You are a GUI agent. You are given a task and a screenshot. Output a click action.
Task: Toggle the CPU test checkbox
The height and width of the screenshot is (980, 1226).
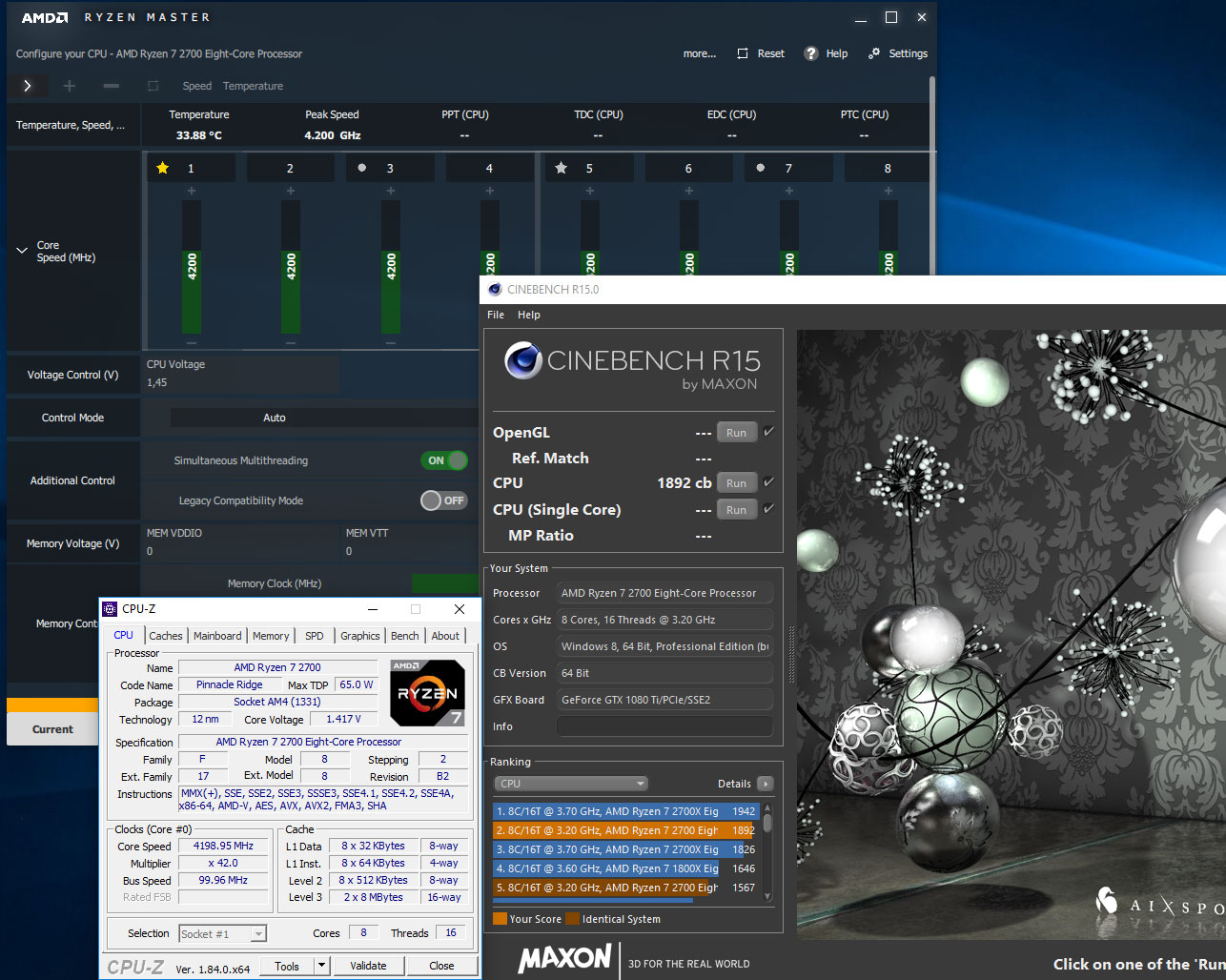(768, 482)
